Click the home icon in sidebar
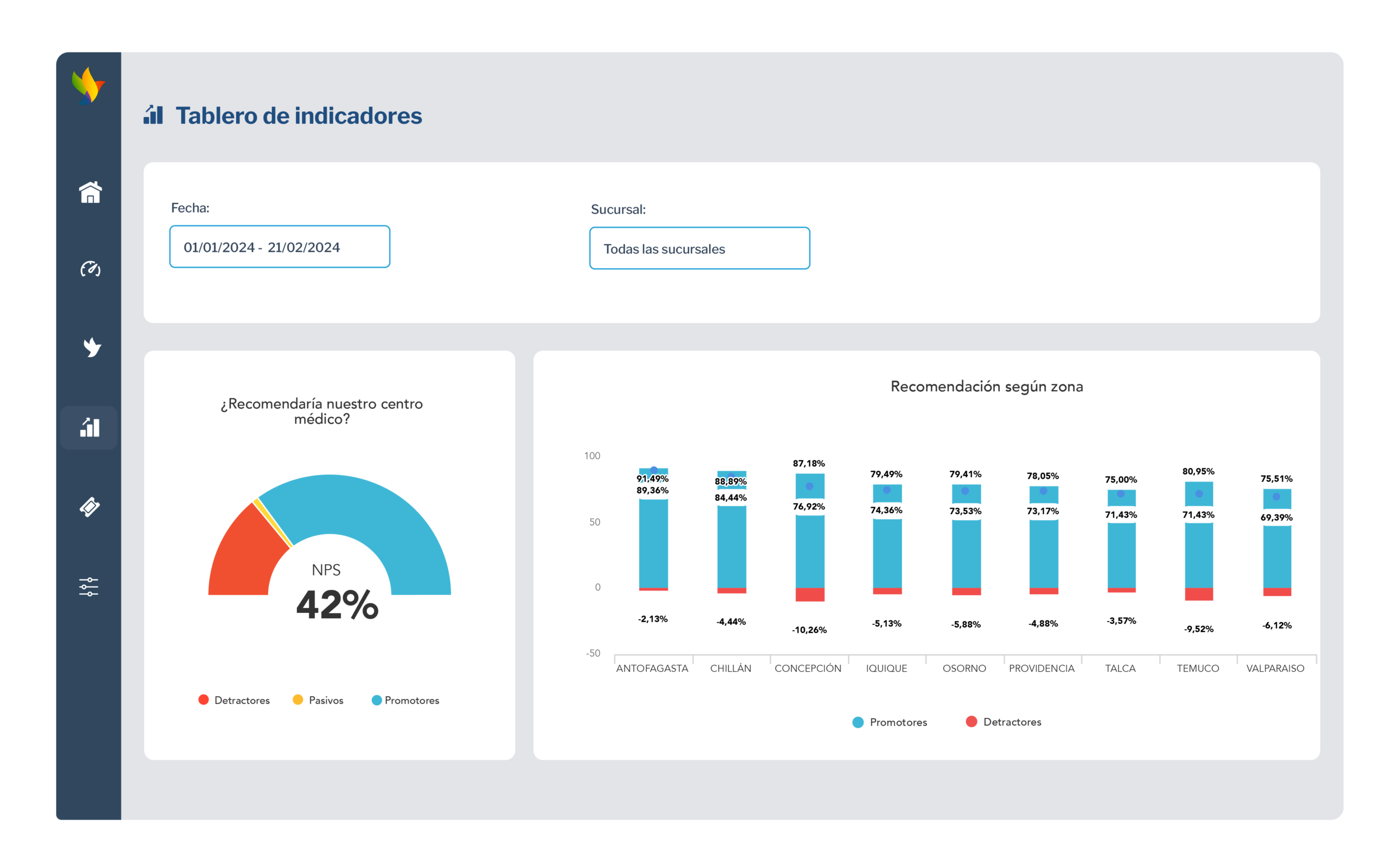 click(90, 193)
